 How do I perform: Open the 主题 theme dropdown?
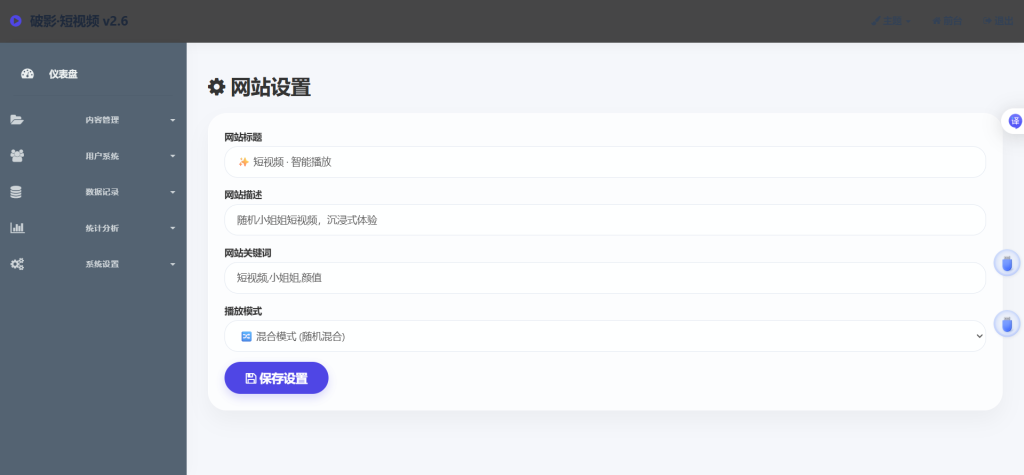click(891, 21)
